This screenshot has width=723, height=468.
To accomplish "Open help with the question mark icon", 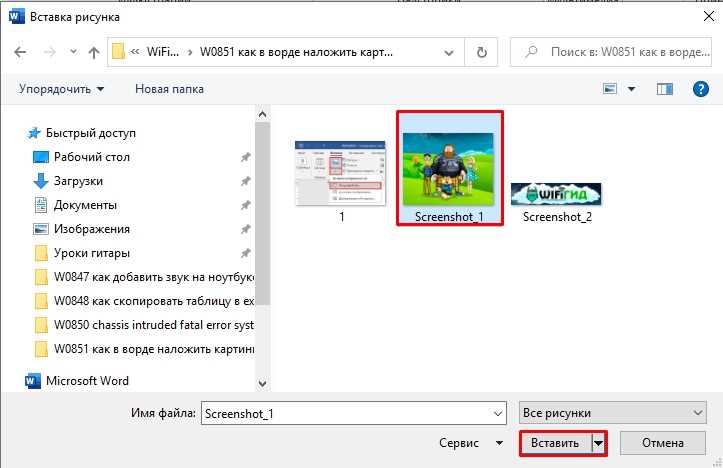I will coord(700,89).
